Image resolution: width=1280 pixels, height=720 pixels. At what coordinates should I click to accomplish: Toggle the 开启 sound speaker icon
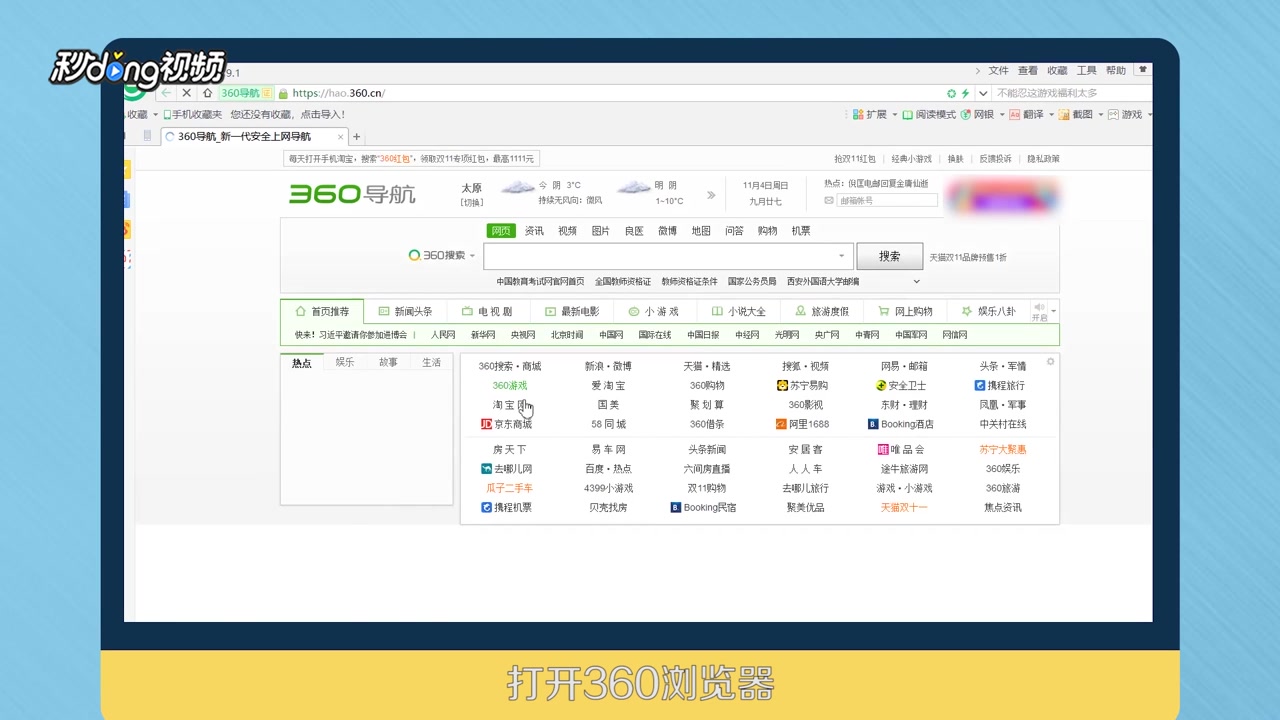click(1039, 307)
